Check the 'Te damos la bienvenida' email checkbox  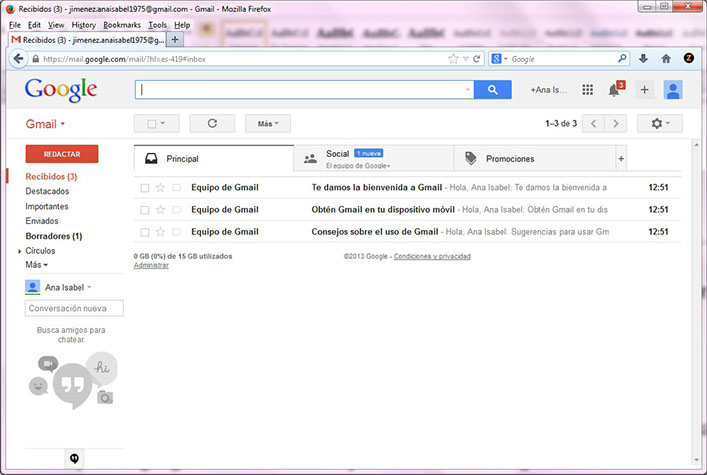[145, 188]
